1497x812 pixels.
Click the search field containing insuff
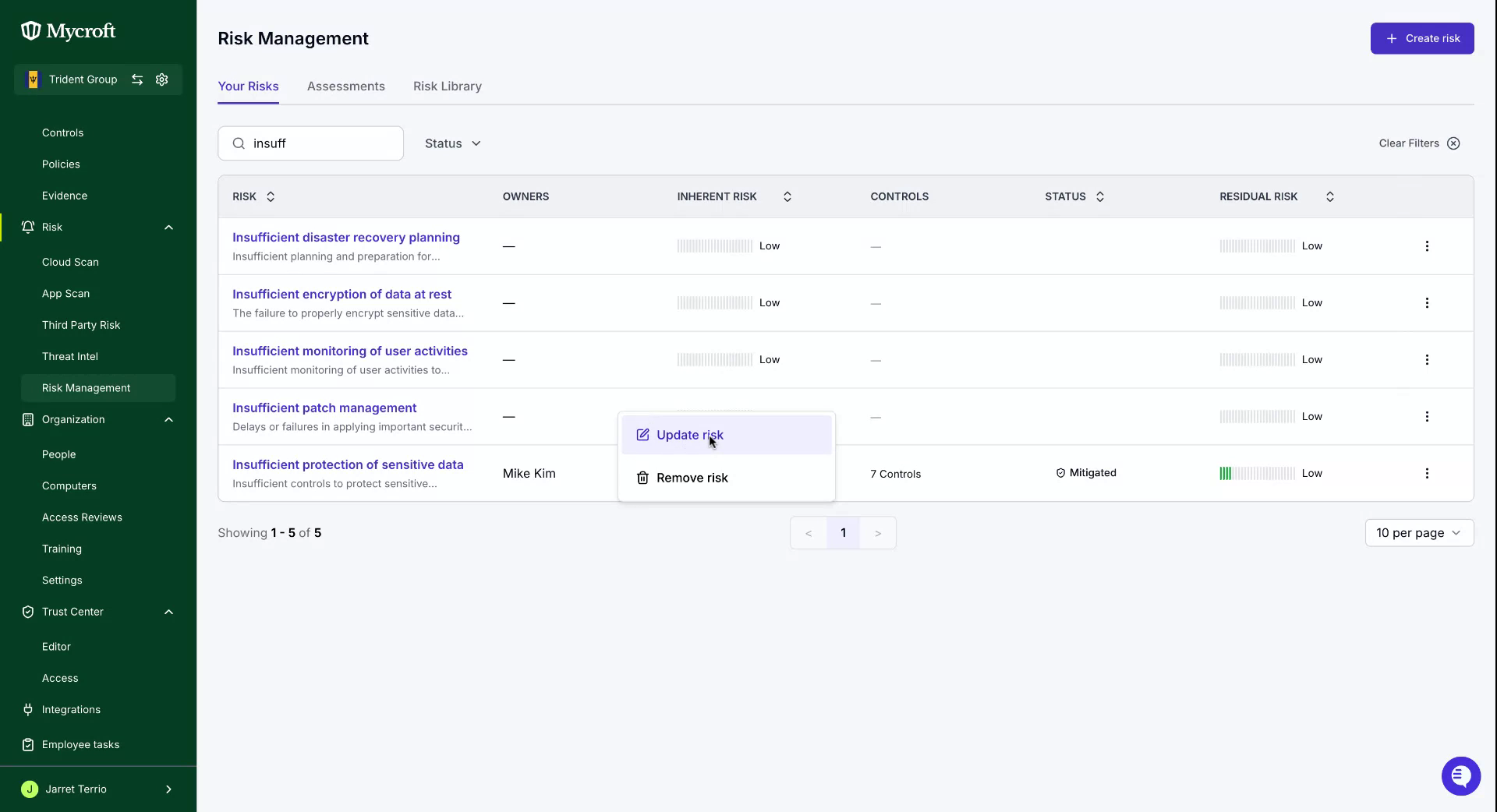tap(310, 143)
